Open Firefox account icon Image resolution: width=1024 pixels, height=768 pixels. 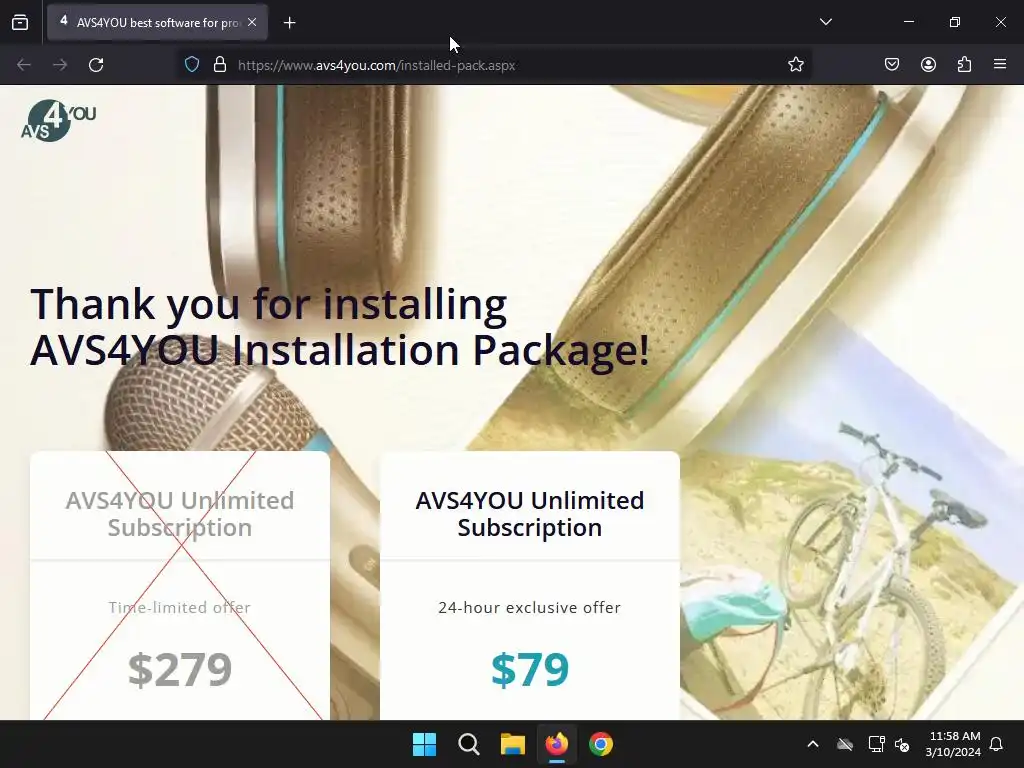tap(928, 64)
